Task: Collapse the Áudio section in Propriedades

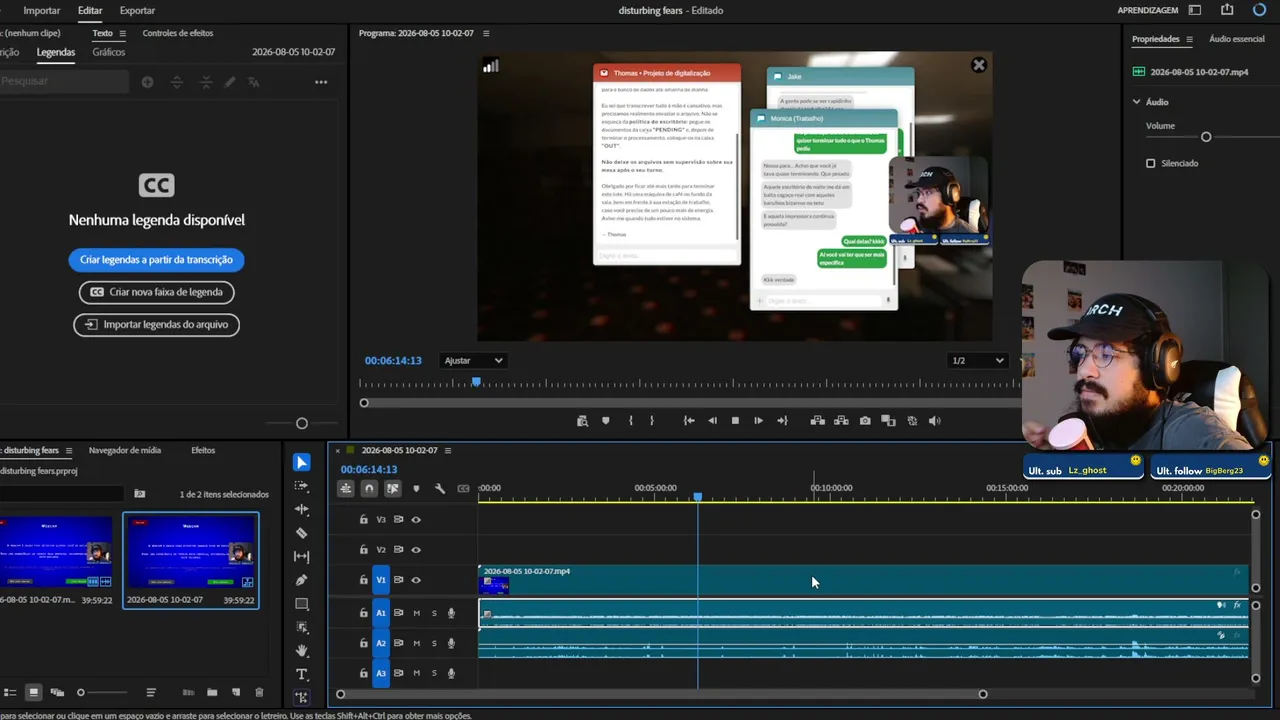Action: [1136, 102]
